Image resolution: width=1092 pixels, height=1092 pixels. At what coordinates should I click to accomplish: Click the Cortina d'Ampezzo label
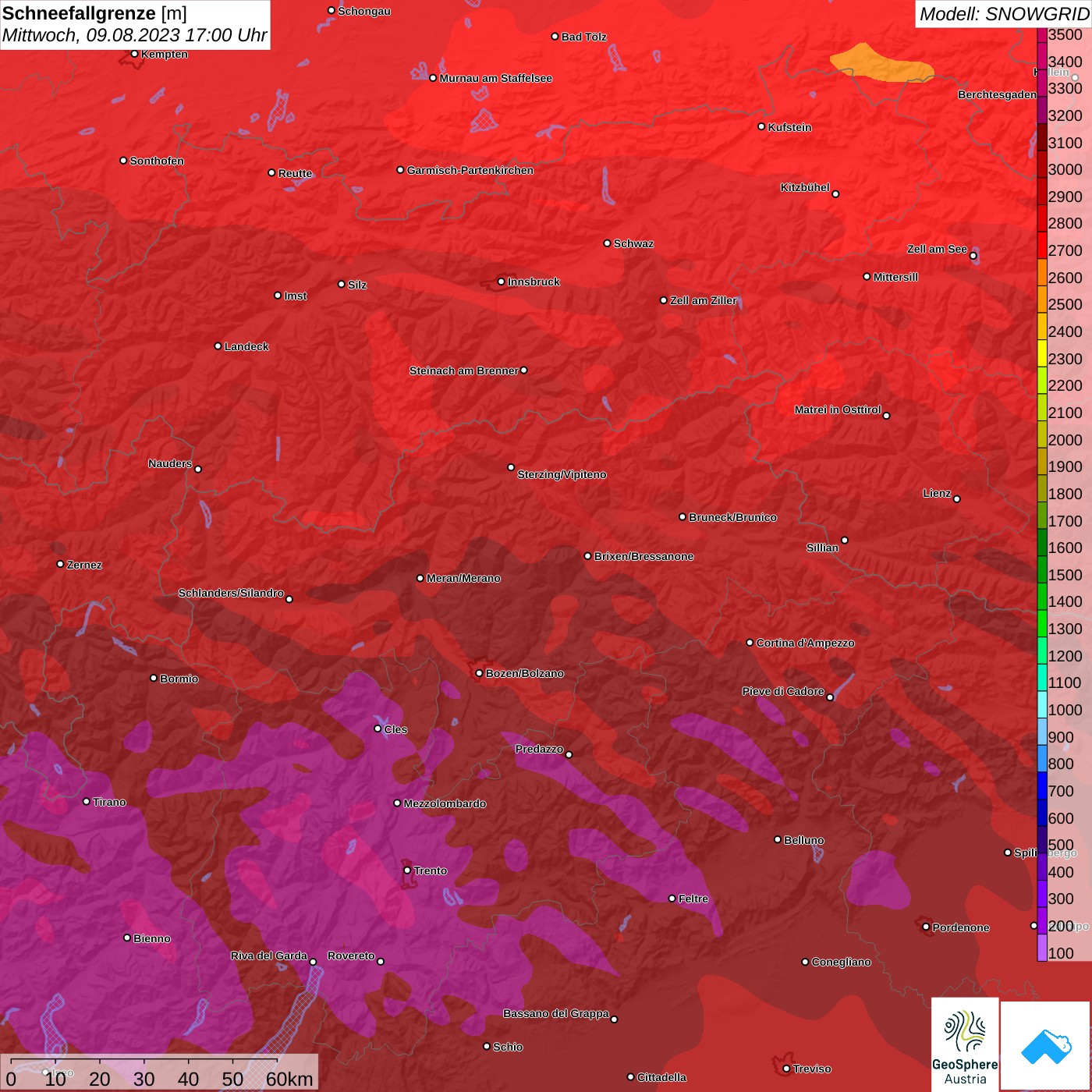point(805,643)
